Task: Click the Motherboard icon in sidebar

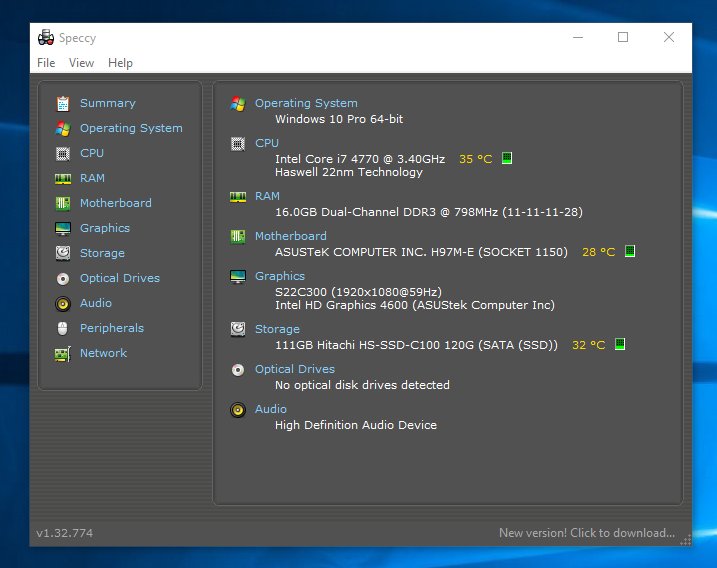Action: (x=62, y=203)
